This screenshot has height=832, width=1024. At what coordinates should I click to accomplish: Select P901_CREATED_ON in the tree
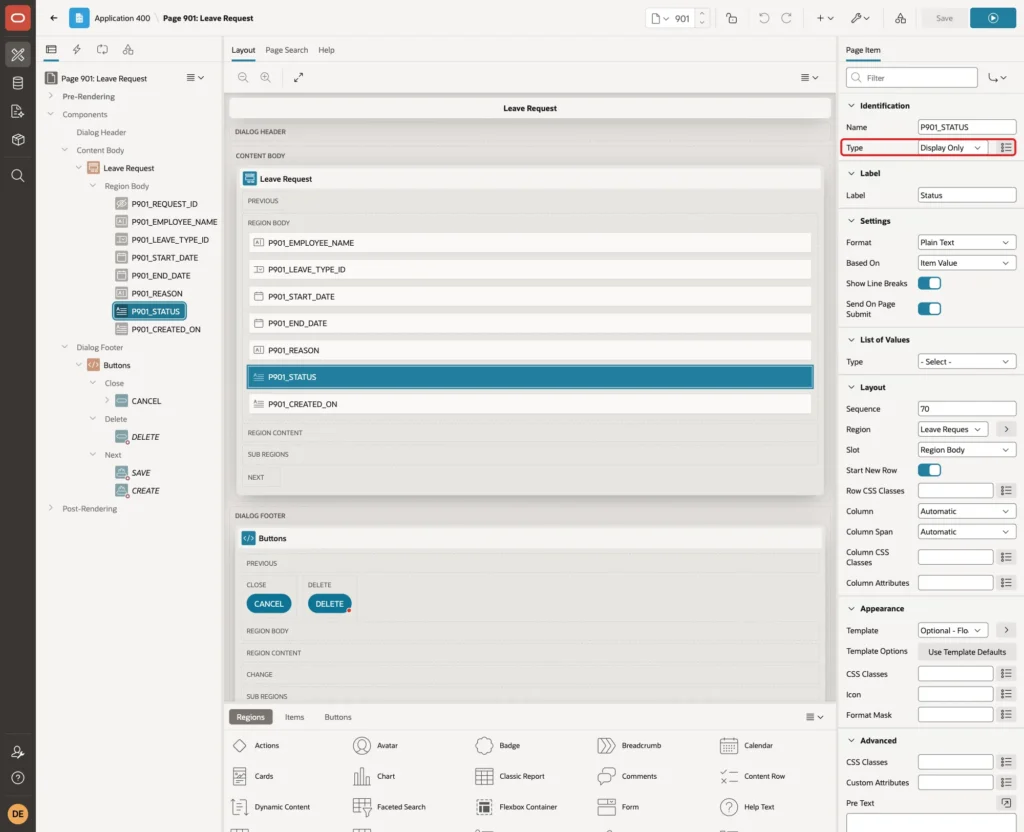click(165, 329)
